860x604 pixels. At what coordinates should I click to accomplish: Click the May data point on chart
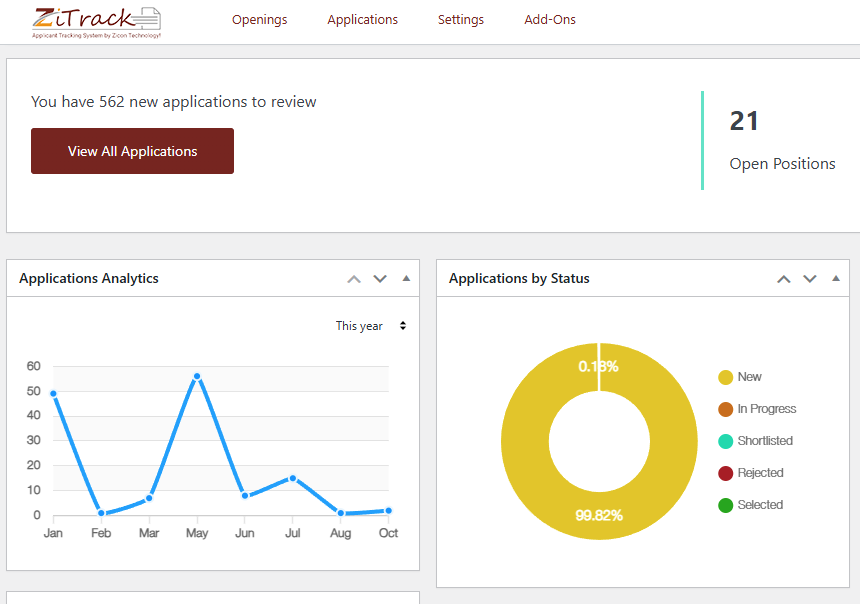coord(197,376)
